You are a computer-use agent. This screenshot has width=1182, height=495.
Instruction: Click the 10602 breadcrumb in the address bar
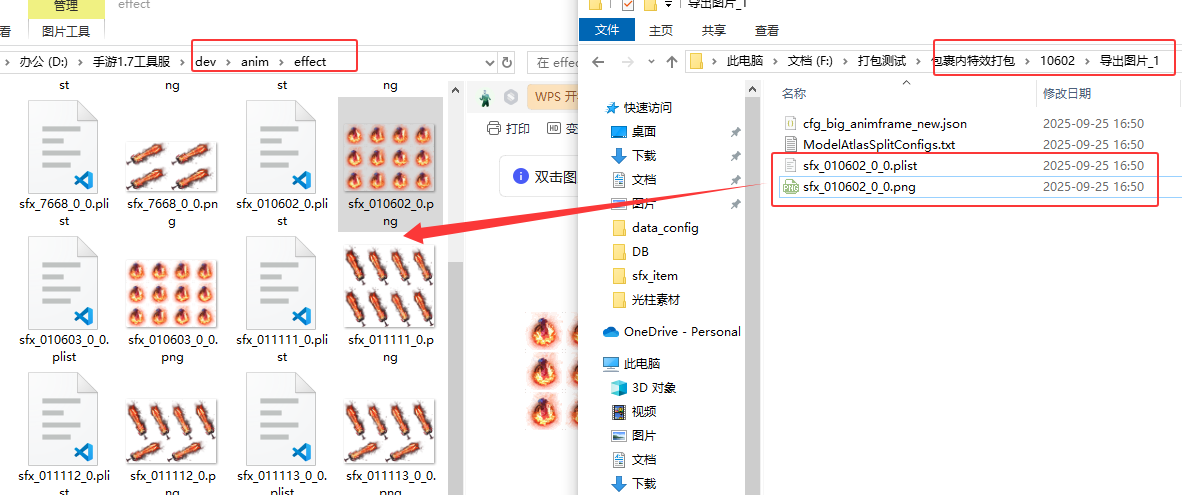tap(1057, 61)
